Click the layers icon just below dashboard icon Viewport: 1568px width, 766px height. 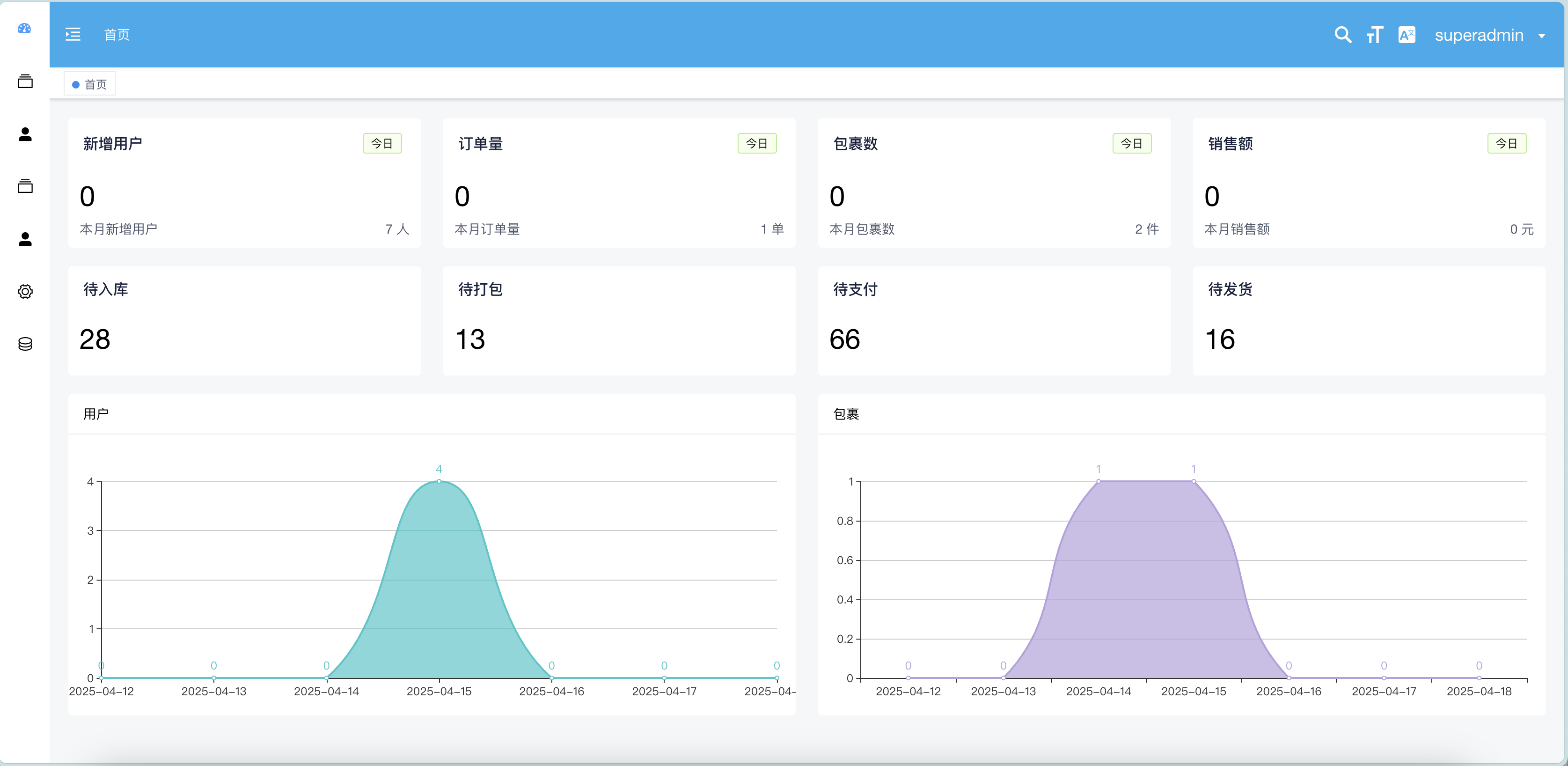click(25, 81)
